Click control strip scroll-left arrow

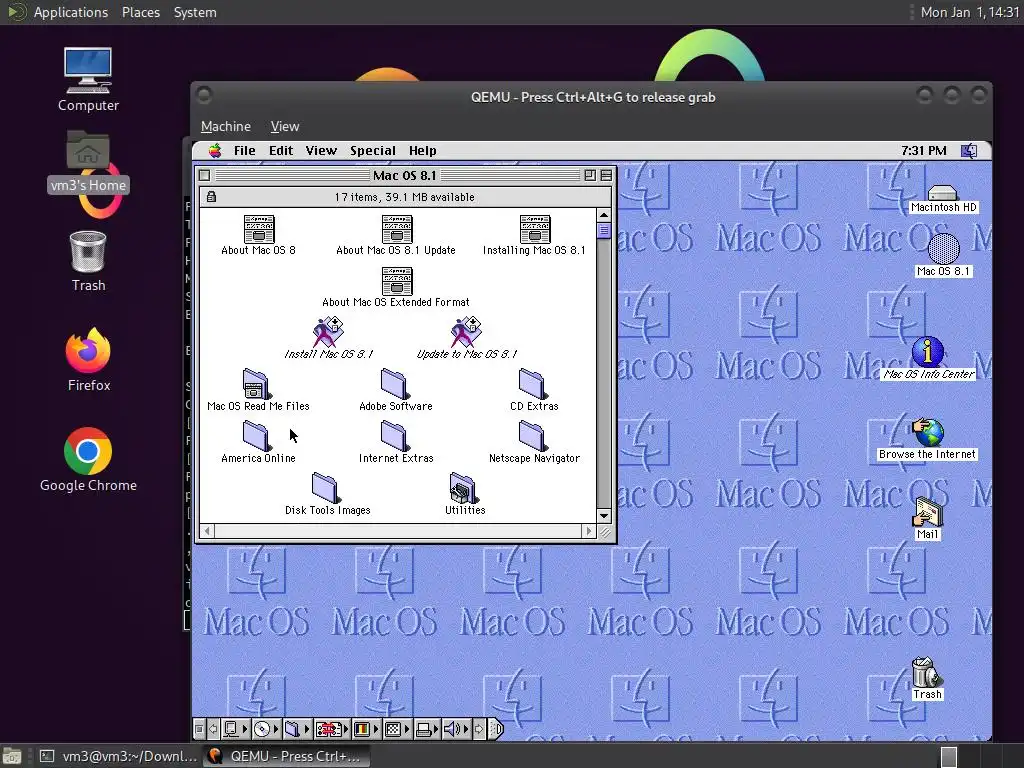(x=214, y=729)
